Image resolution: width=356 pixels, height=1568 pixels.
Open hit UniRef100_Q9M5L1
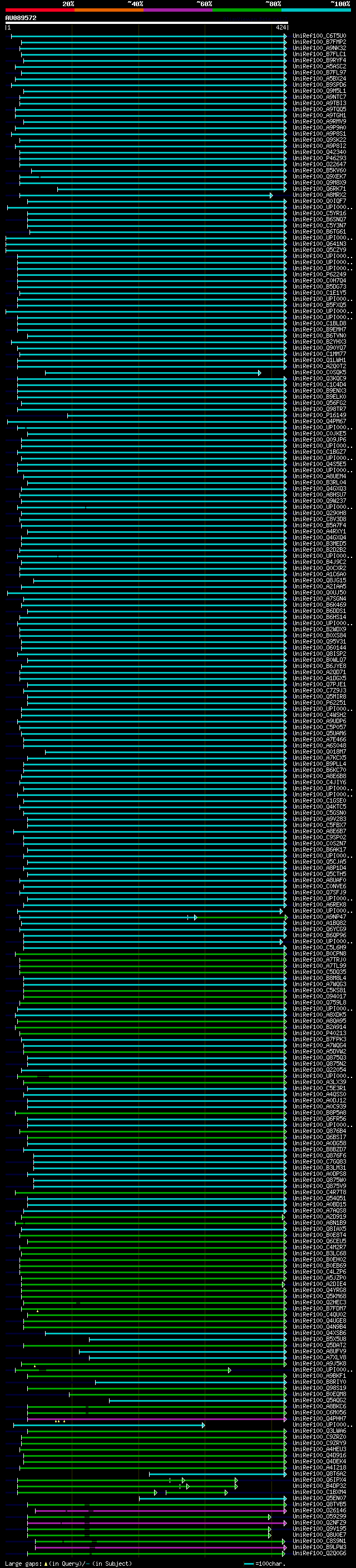[x=319, y=91]
